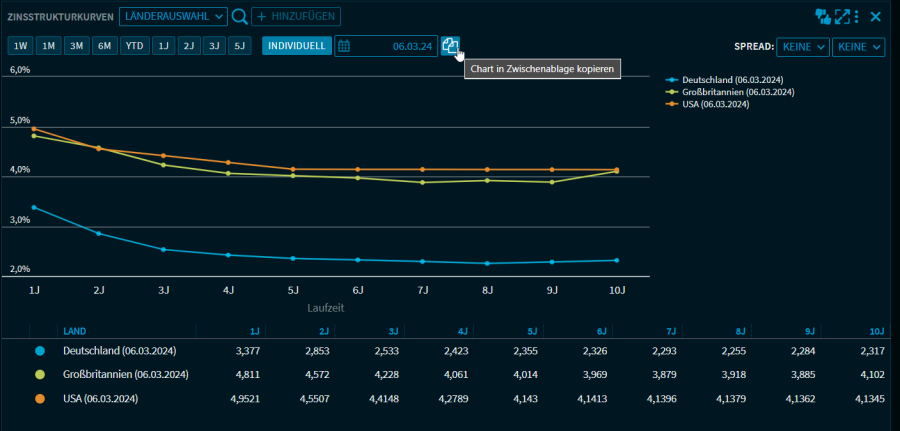The image size is (900, 431).
Task: Select the YTD time range
Action: tap(134, 46)
